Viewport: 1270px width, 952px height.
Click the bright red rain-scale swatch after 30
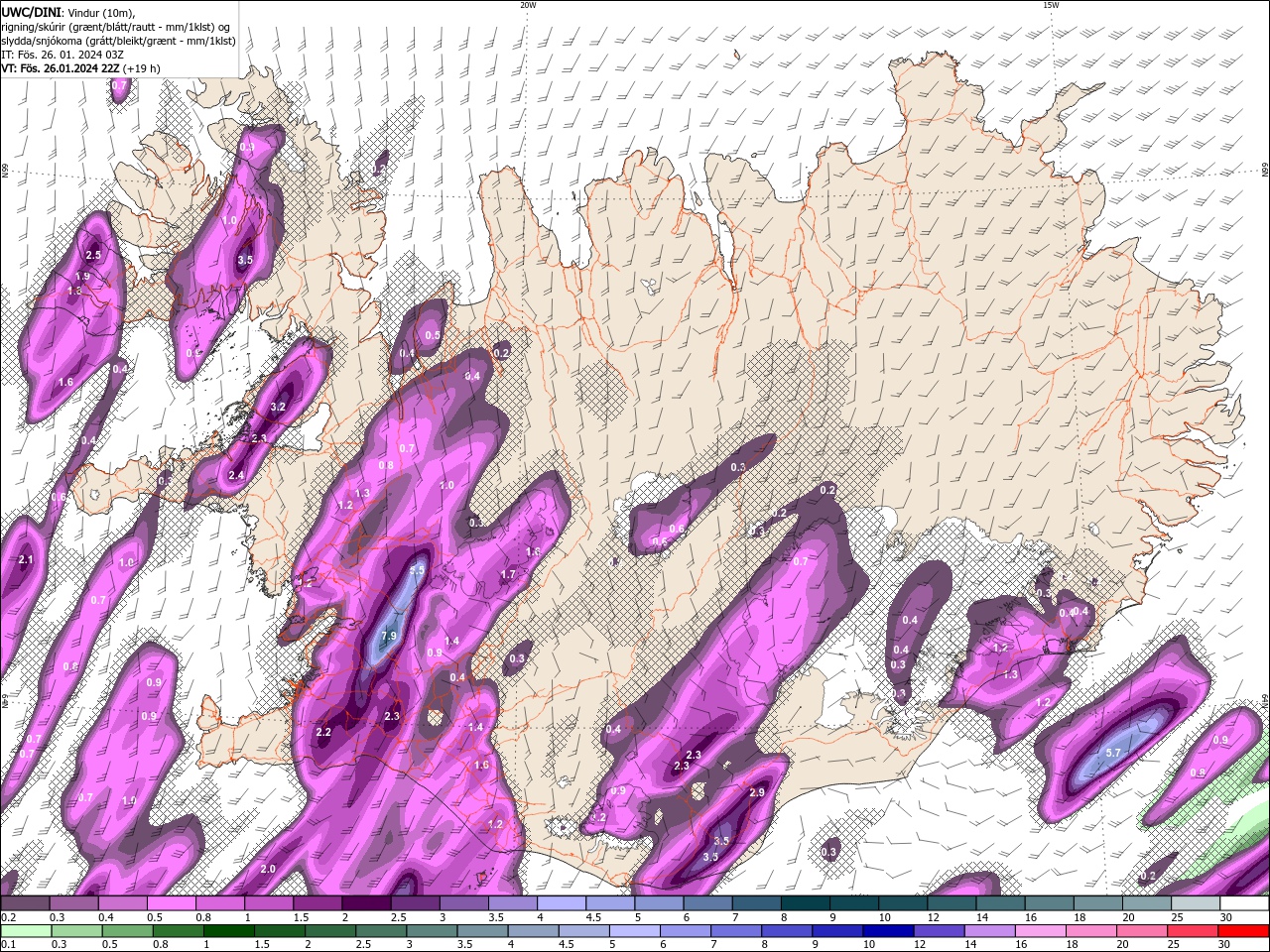[1244, 931]
